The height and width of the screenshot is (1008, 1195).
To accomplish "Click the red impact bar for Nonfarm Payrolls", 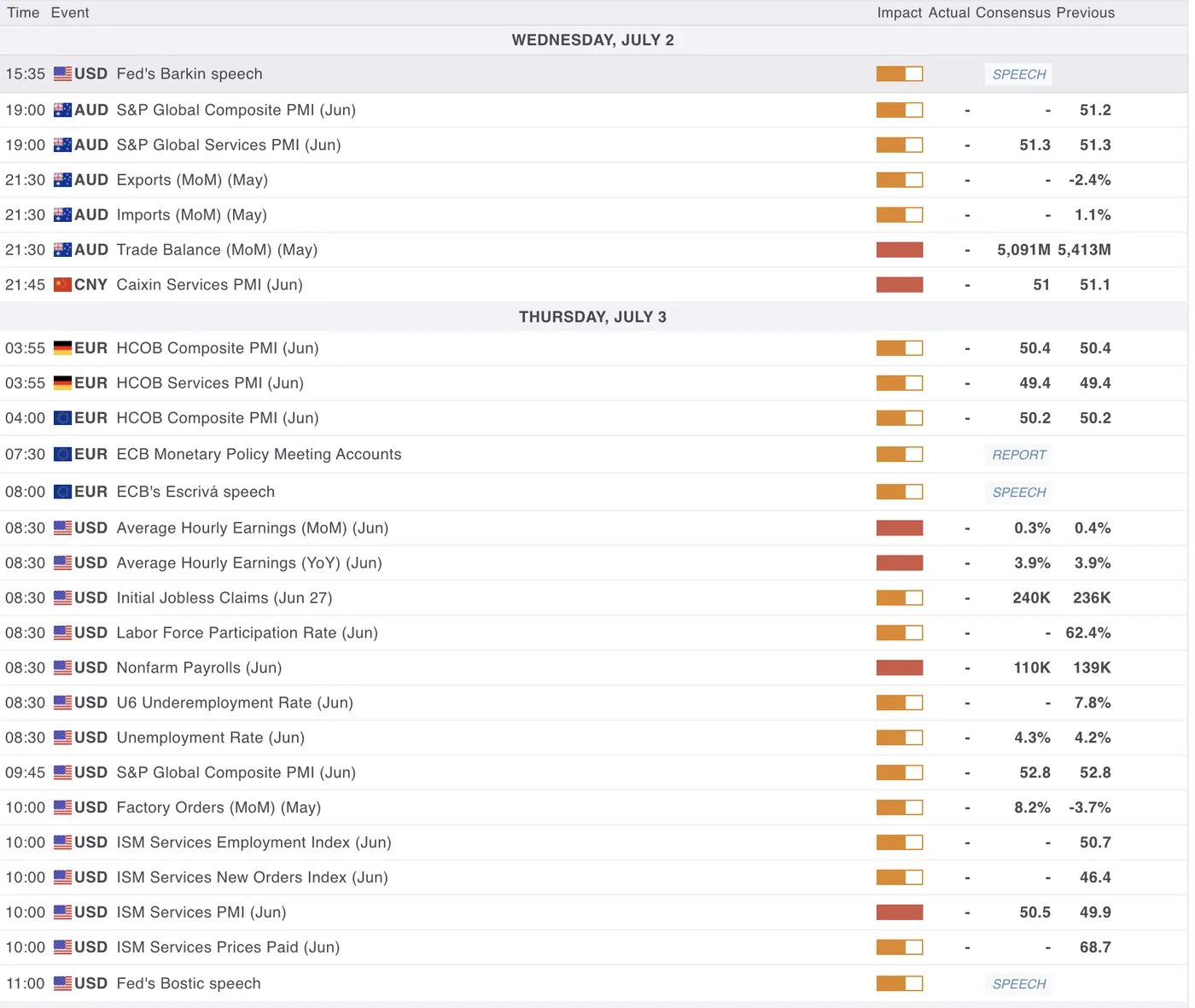I will 900,668.
